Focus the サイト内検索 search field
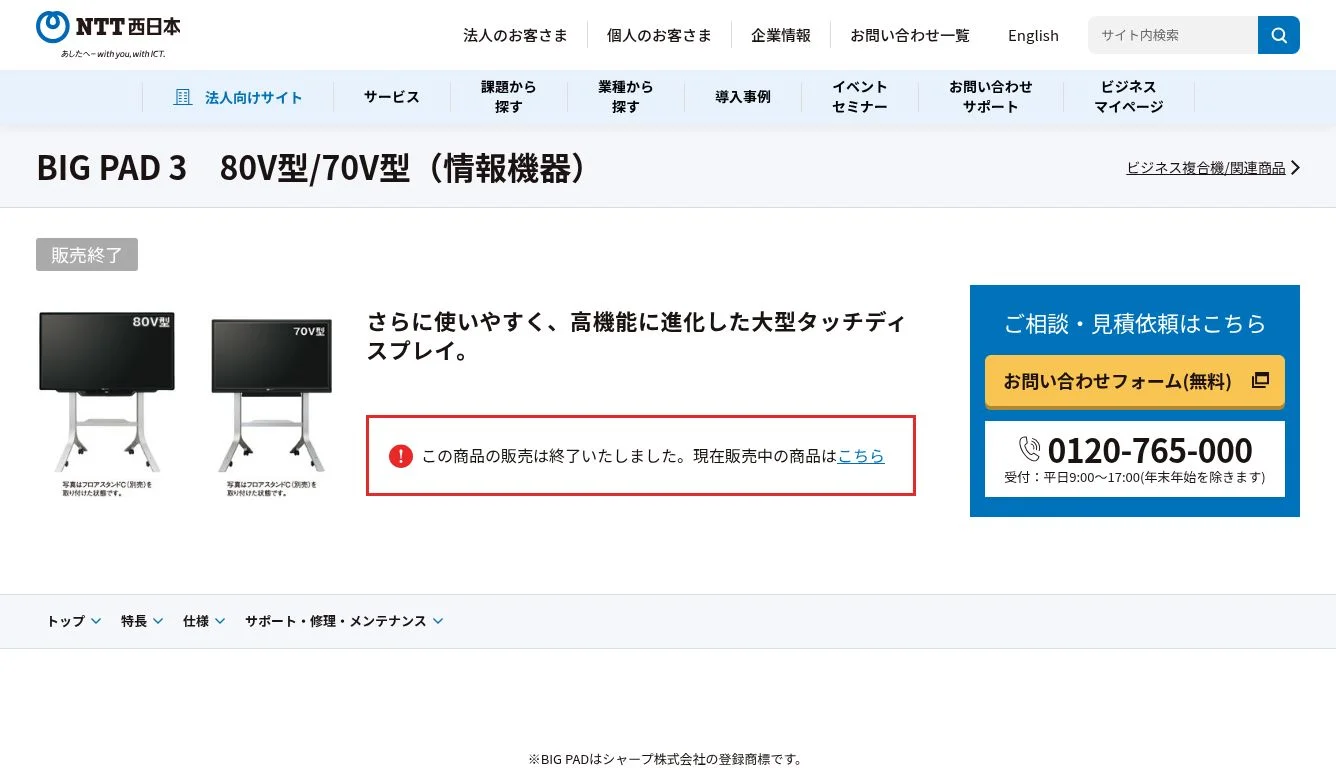1336x768 pixels. [x=1173, y=35]
